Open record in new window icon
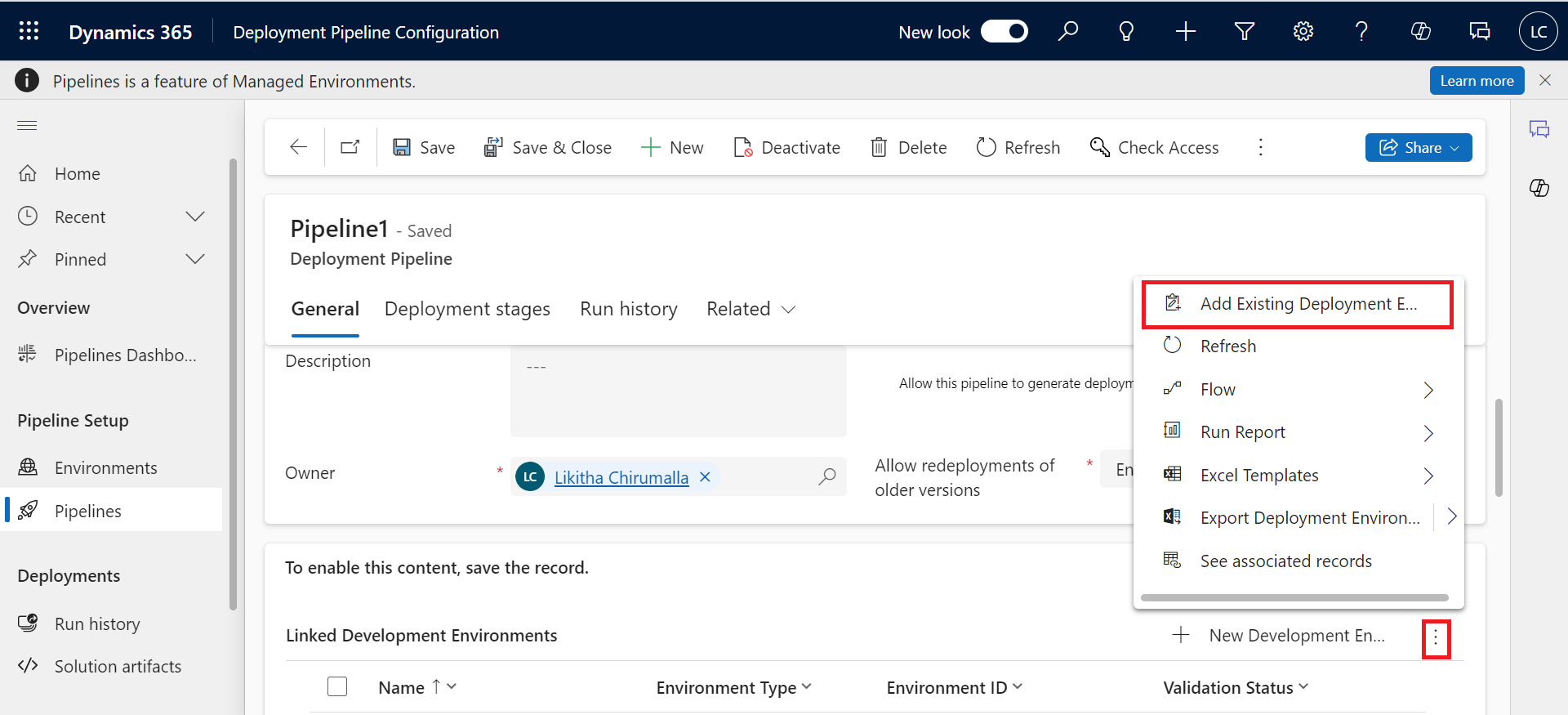Viewport: 1568px width, 715px height. (x=350, y=147)
